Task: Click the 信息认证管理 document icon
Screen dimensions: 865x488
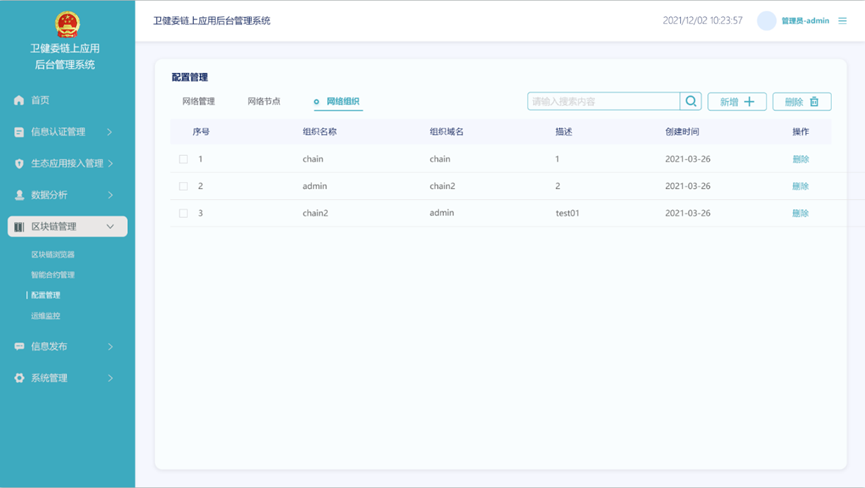Action: pos(19,132)
